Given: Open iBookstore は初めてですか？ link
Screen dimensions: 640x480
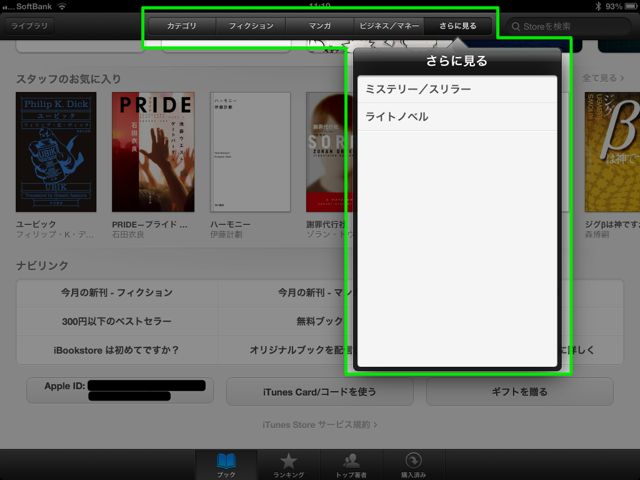Looking at the screenshot, I should 117,350.
